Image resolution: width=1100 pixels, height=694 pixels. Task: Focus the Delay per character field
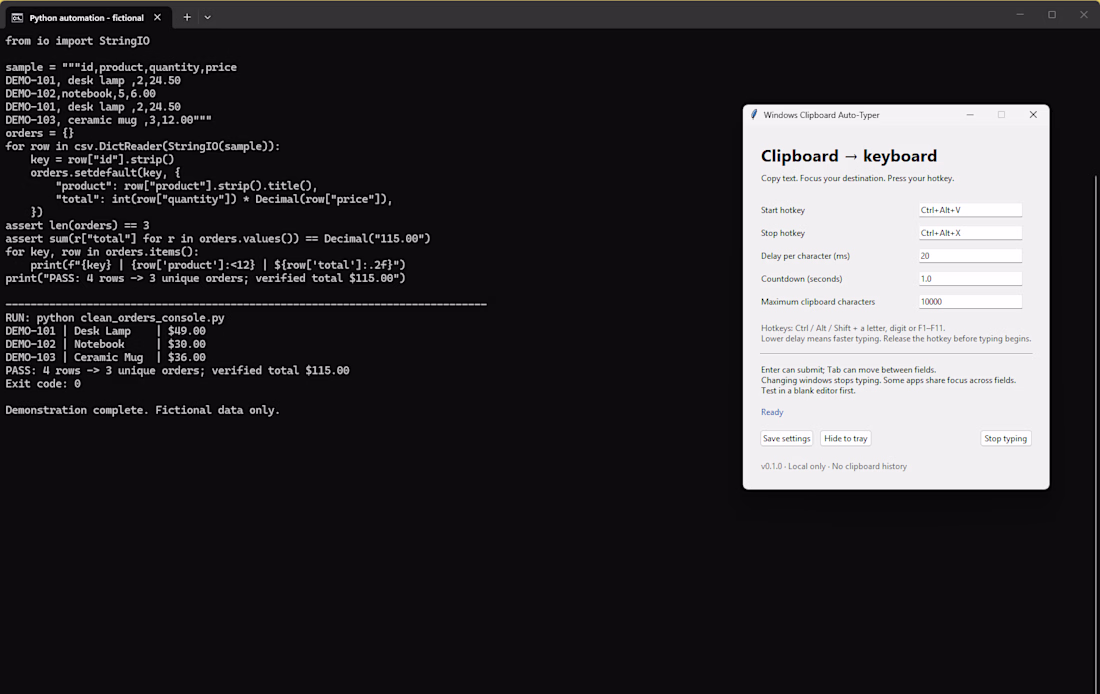point(970,256)
